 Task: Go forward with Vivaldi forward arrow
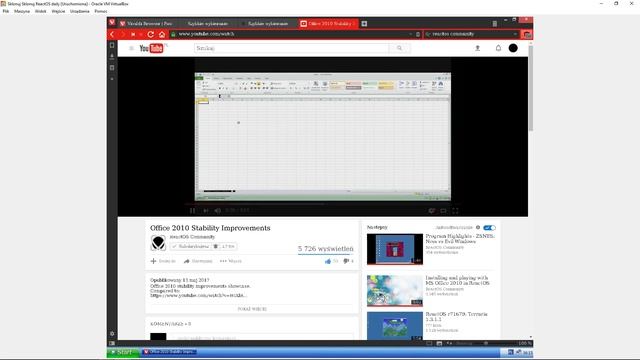(x=122, y=34)
